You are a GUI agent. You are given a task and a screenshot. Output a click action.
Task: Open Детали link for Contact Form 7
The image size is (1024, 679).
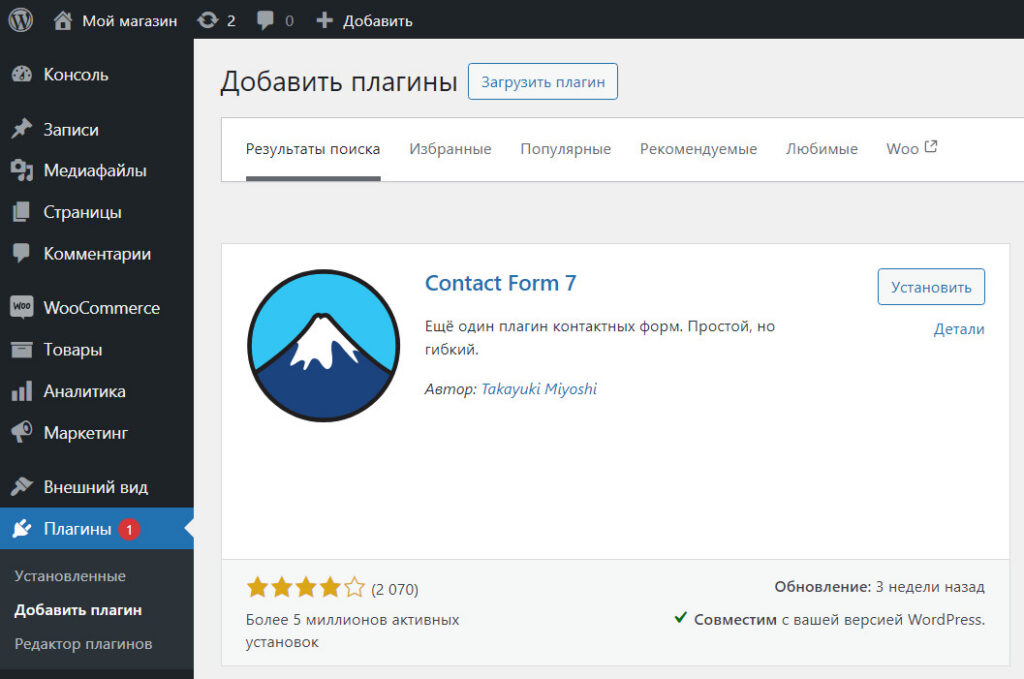click(959, 329)
